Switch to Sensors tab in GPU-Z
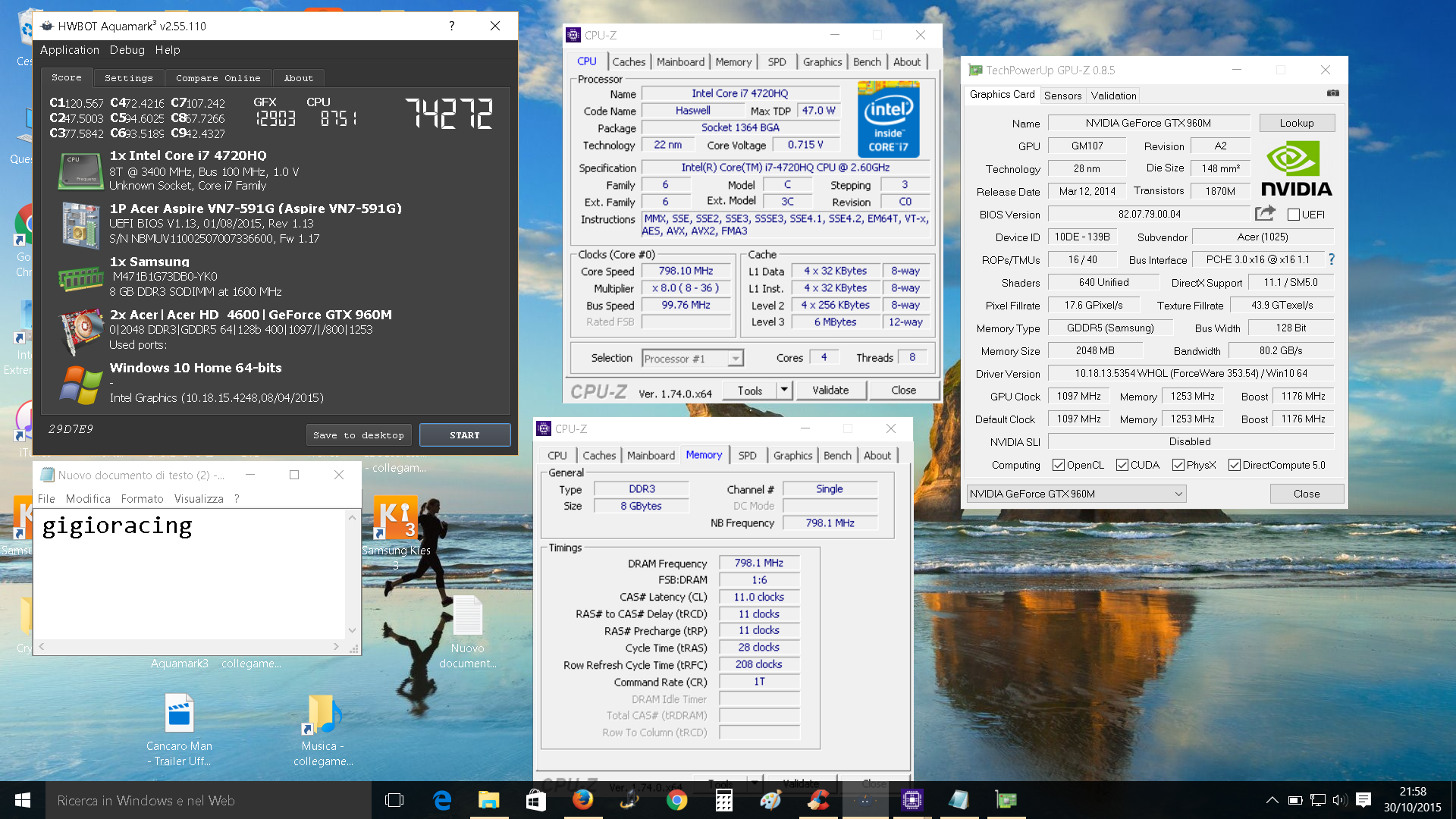 coord(1062,96)
